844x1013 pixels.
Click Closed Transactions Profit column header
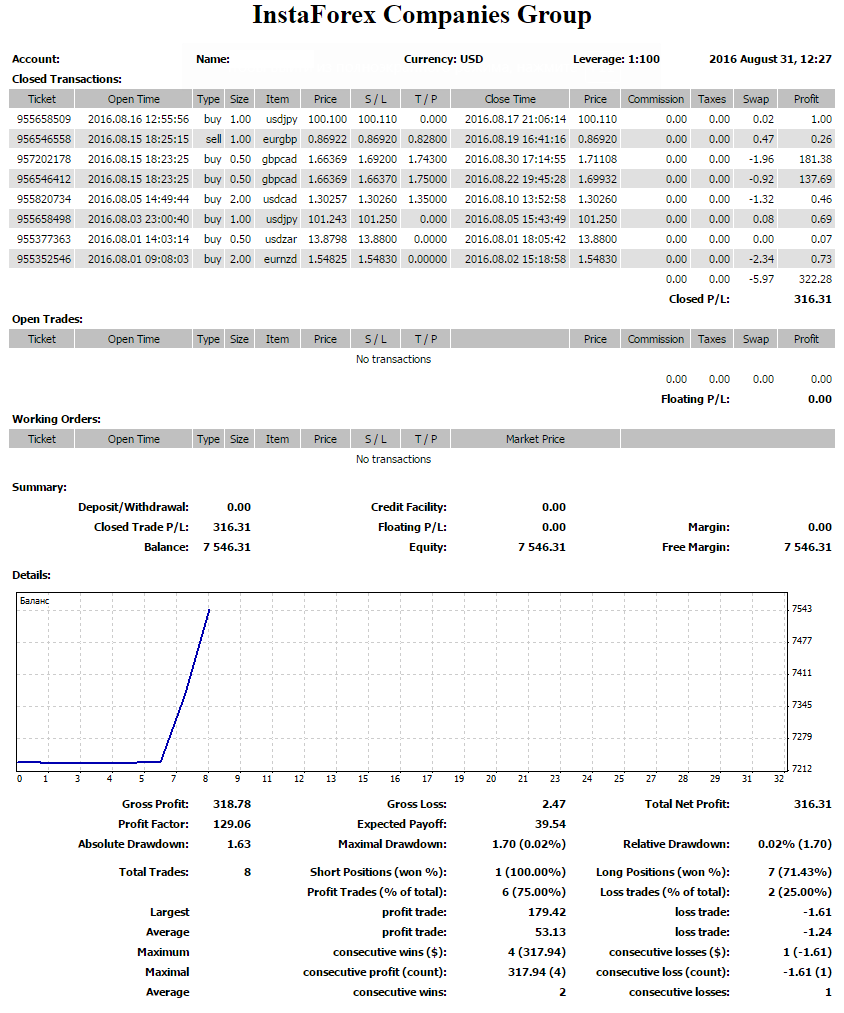[x=806, y=99]
